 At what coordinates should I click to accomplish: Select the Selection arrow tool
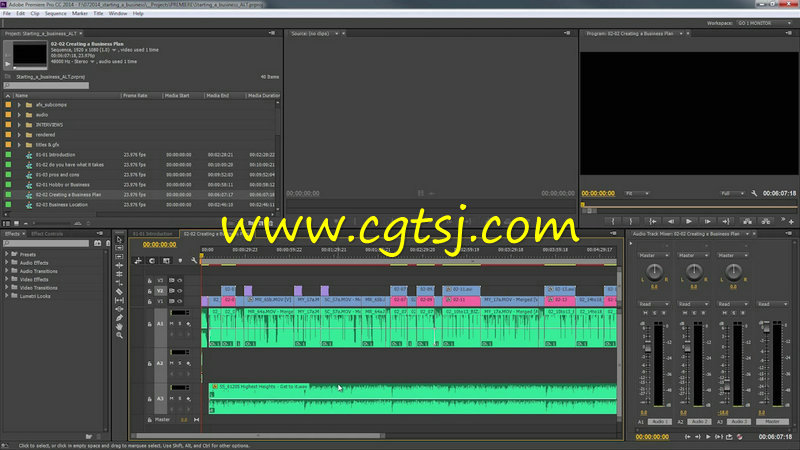tap(119, 239)
